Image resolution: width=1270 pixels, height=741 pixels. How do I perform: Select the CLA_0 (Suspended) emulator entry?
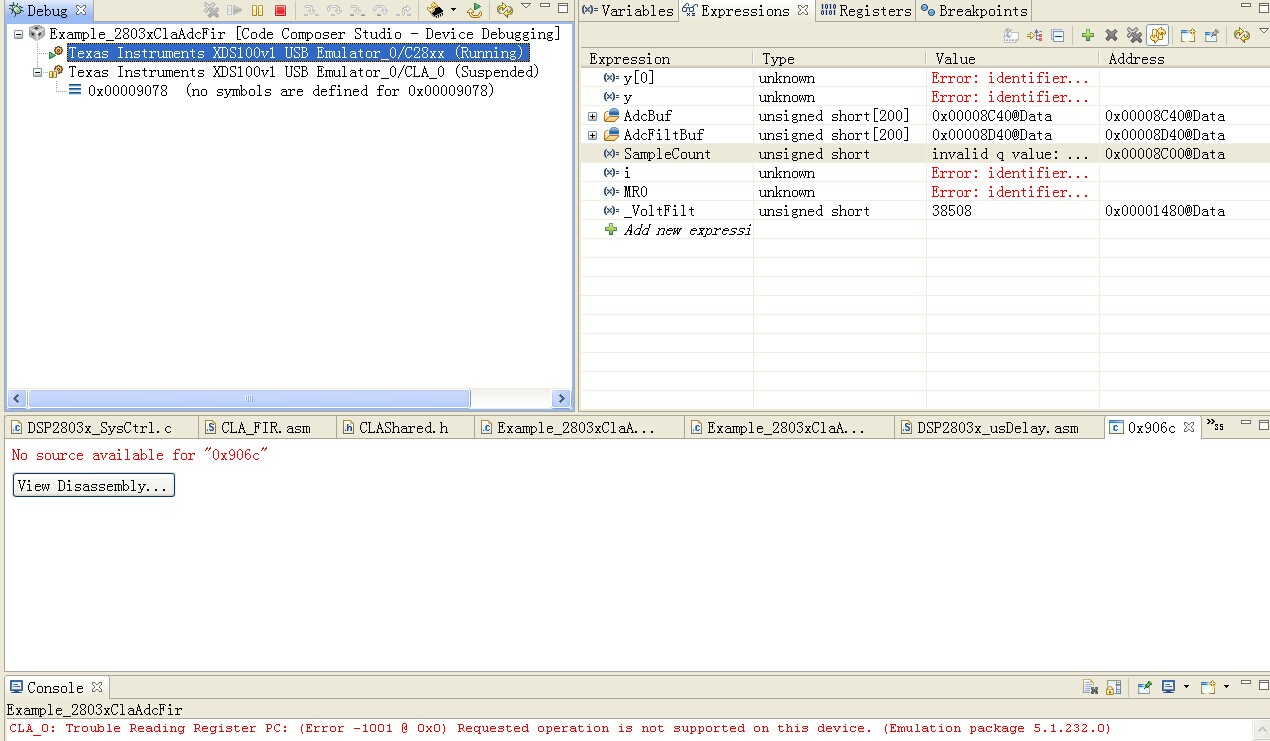tap(303, 72)
